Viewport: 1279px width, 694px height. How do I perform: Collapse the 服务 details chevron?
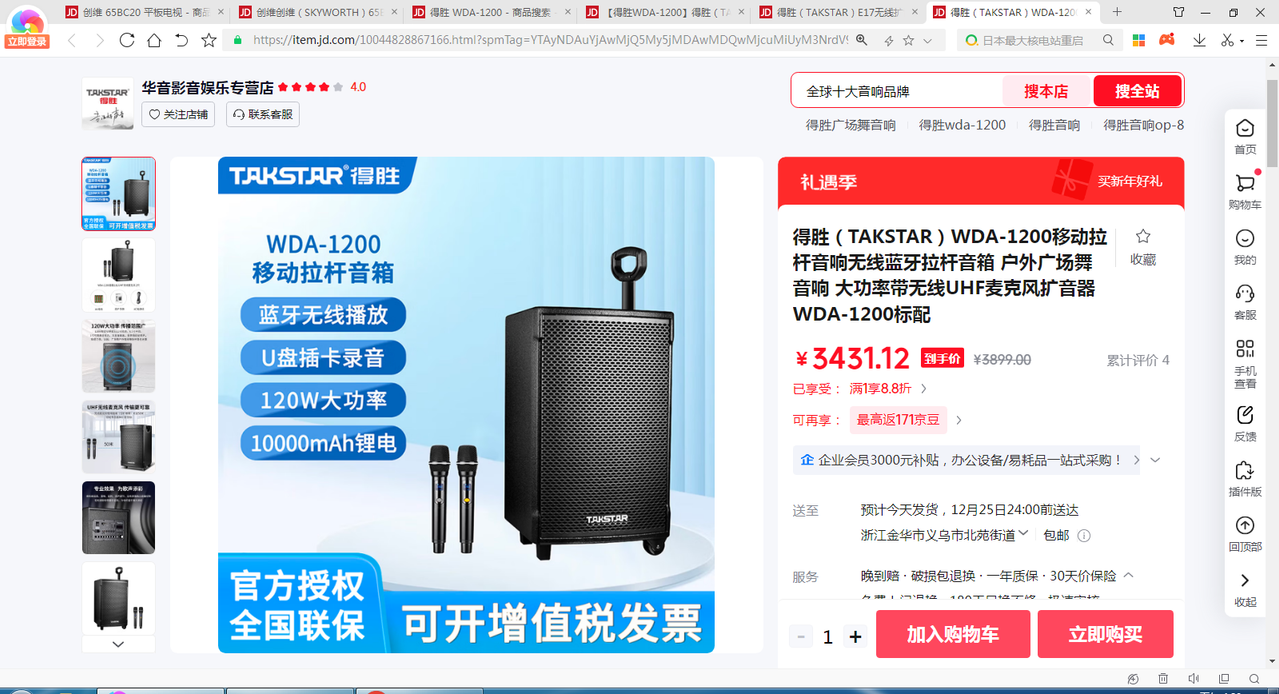(1129, 575)
